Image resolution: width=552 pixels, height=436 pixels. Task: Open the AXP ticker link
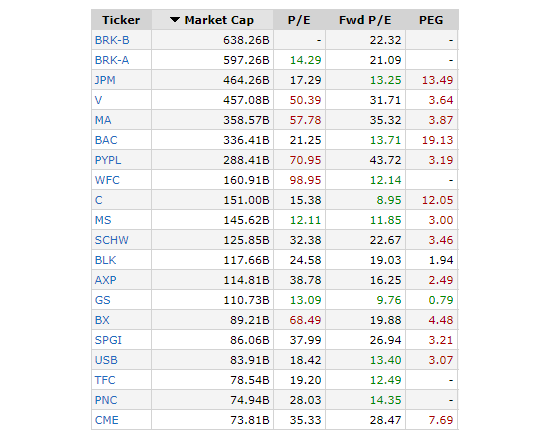tap(105, 280)
